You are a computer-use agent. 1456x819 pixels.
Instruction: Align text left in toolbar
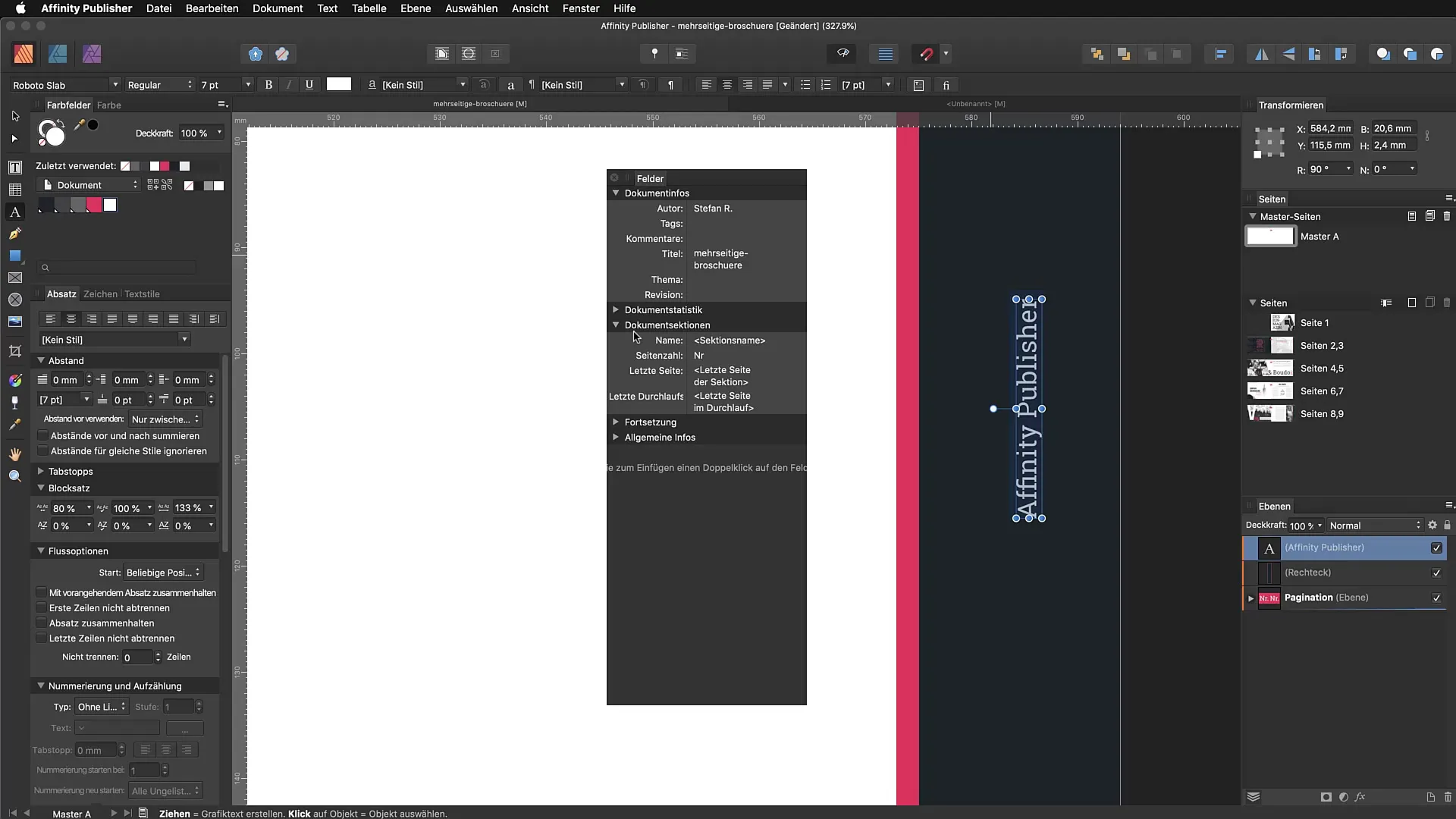707,85
